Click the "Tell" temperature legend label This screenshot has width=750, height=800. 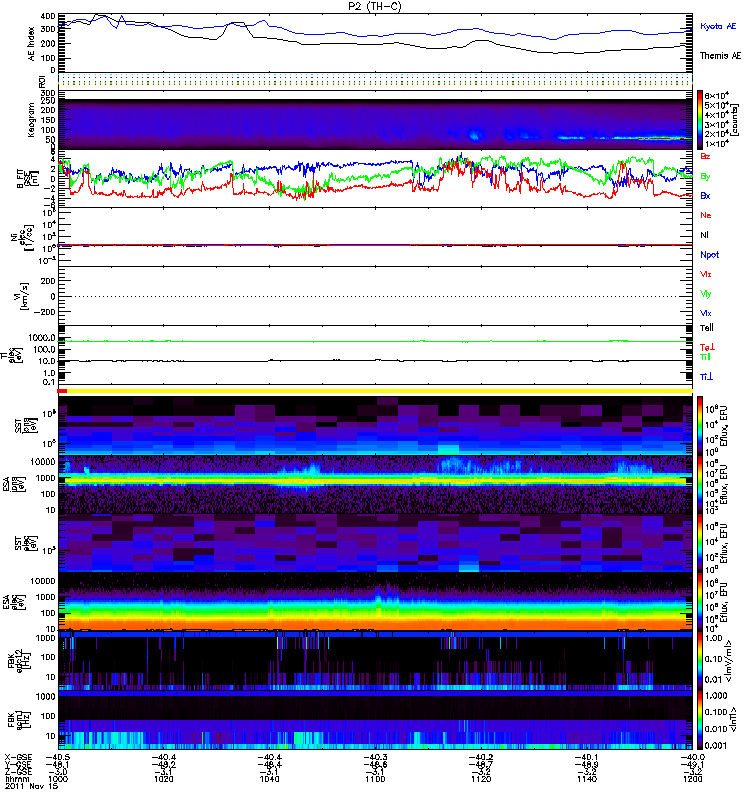tap(706, 328)
